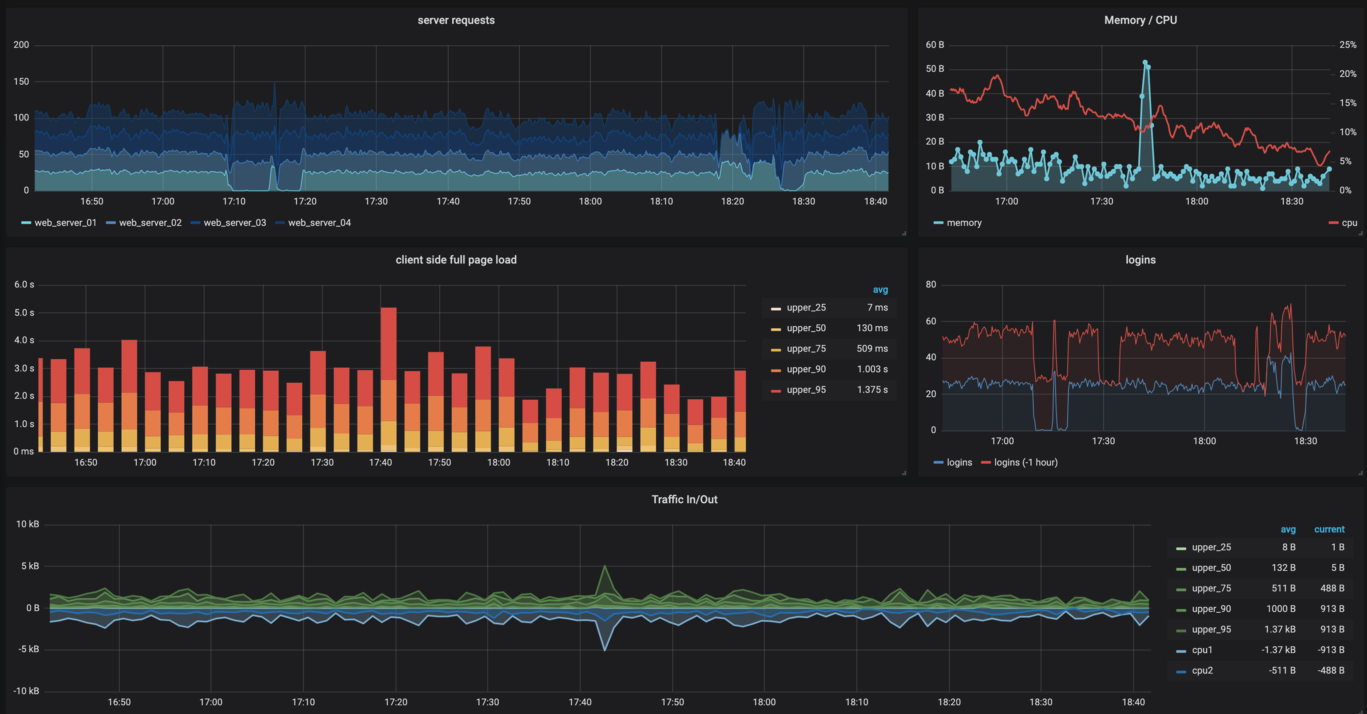This screenshot has width=1367, height=714.
Task: Click the 80 y-axis label in logins panel
Action: click(930, 284)
